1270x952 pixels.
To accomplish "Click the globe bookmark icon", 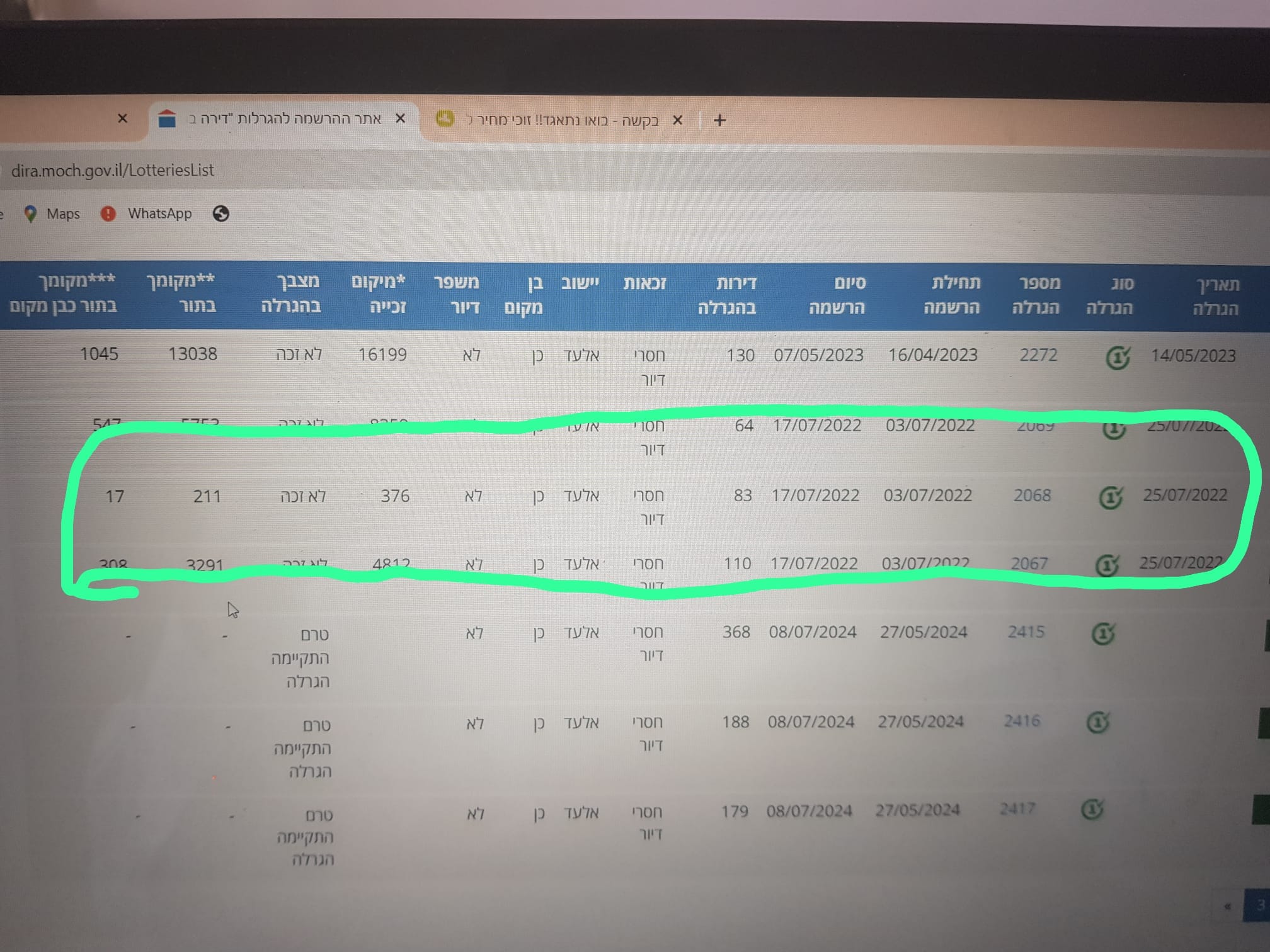I will (x=220, y=214).
